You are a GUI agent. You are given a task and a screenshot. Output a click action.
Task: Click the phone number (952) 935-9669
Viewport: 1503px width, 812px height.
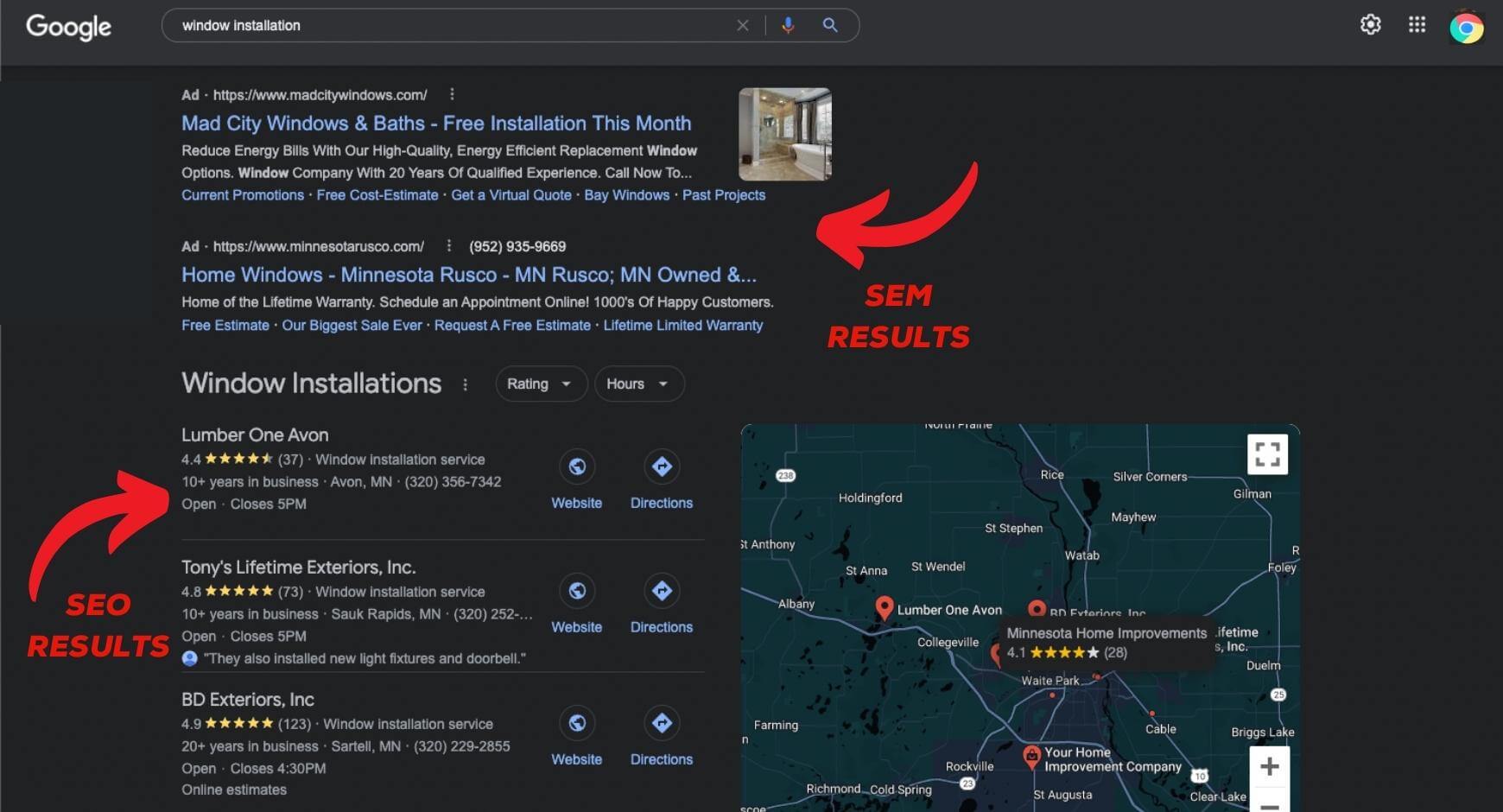[x=517, y=246]
